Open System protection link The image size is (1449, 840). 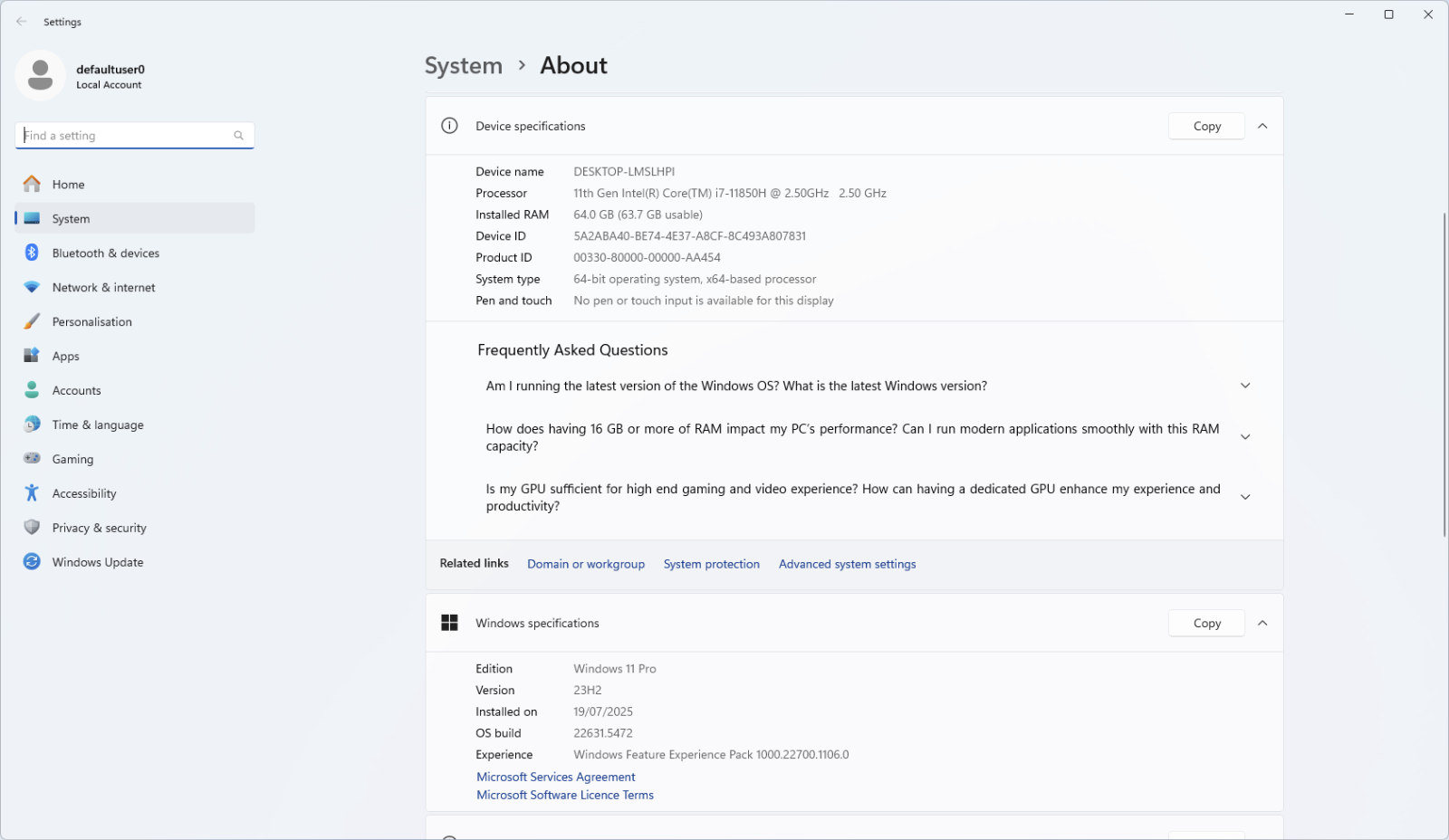712,564
